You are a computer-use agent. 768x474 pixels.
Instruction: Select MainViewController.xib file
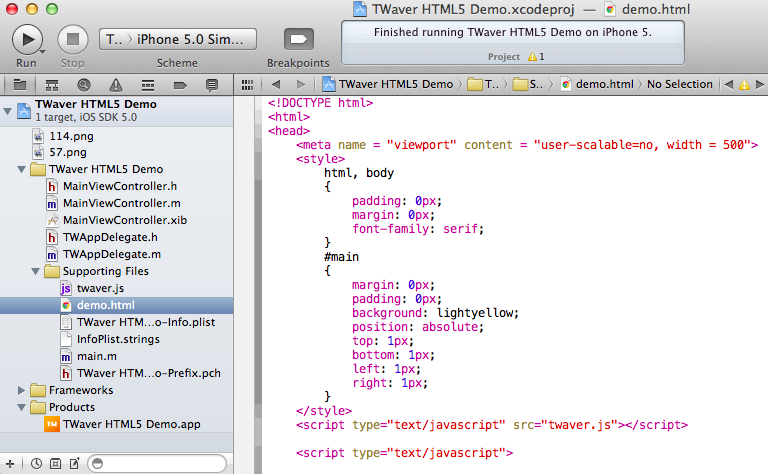coord(125,220)
